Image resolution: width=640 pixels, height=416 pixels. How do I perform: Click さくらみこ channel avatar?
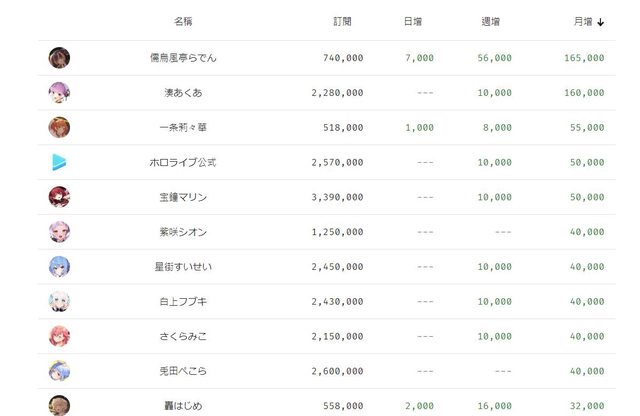pyautogui.click(x=59, y=336)
